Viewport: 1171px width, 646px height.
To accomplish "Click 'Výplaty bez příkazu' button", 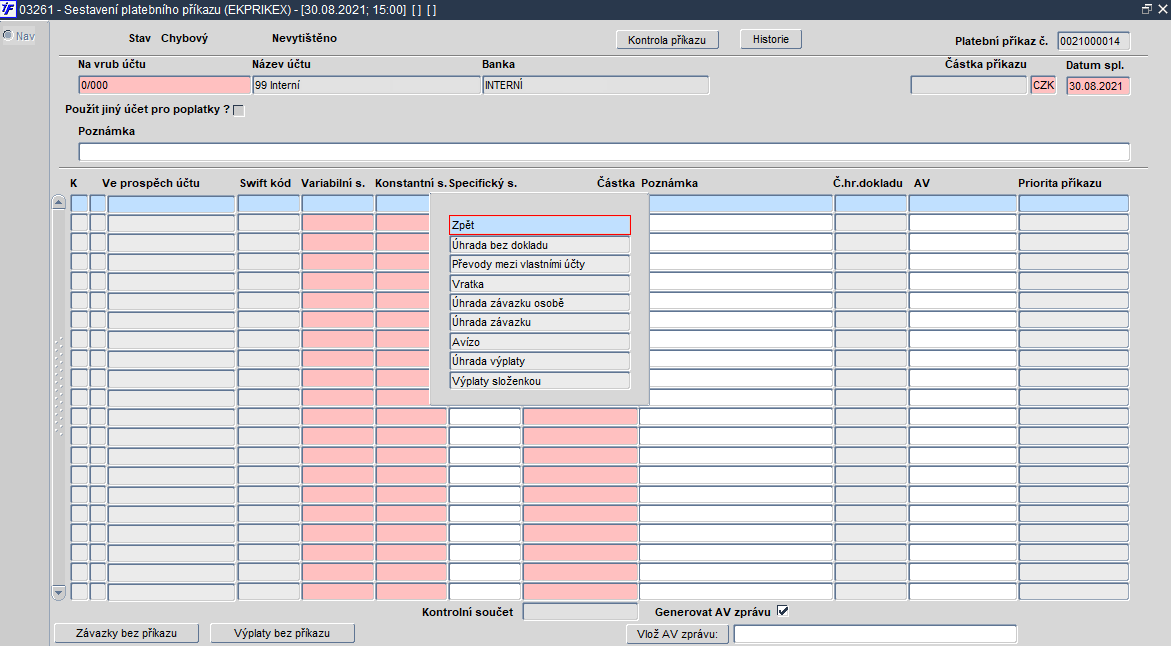I will (282, 633).
